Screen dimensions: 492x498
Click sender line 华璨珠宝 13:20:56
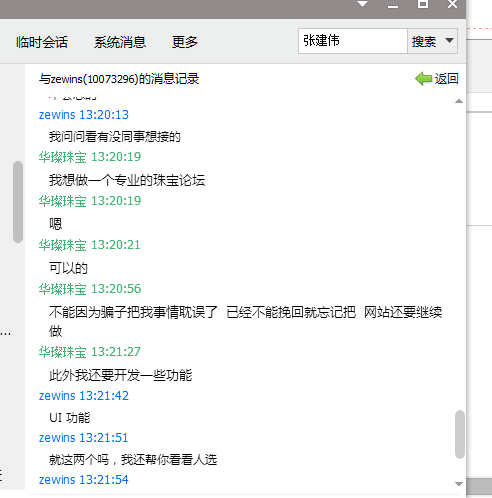click(x=90, y=289)
